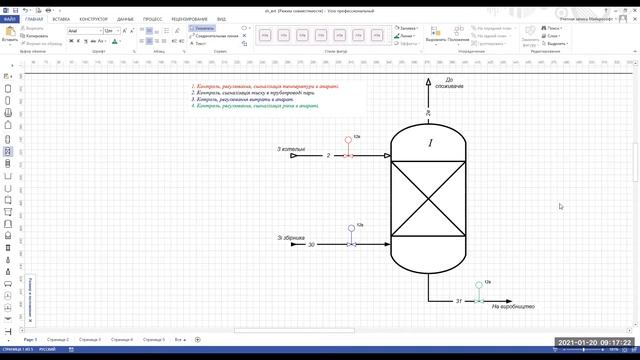Click the Paste clipboard icon

[10, 32]
